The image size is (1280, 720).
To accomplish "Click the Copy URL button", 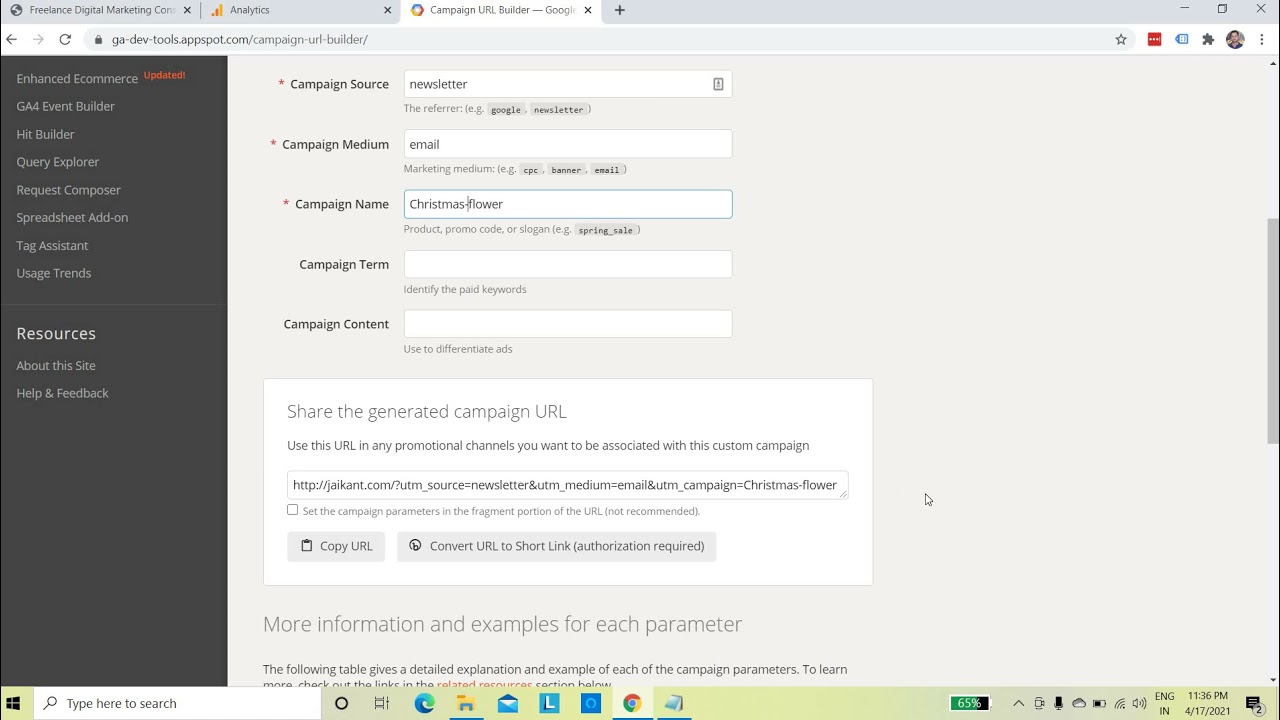I will tap(336, 546).
